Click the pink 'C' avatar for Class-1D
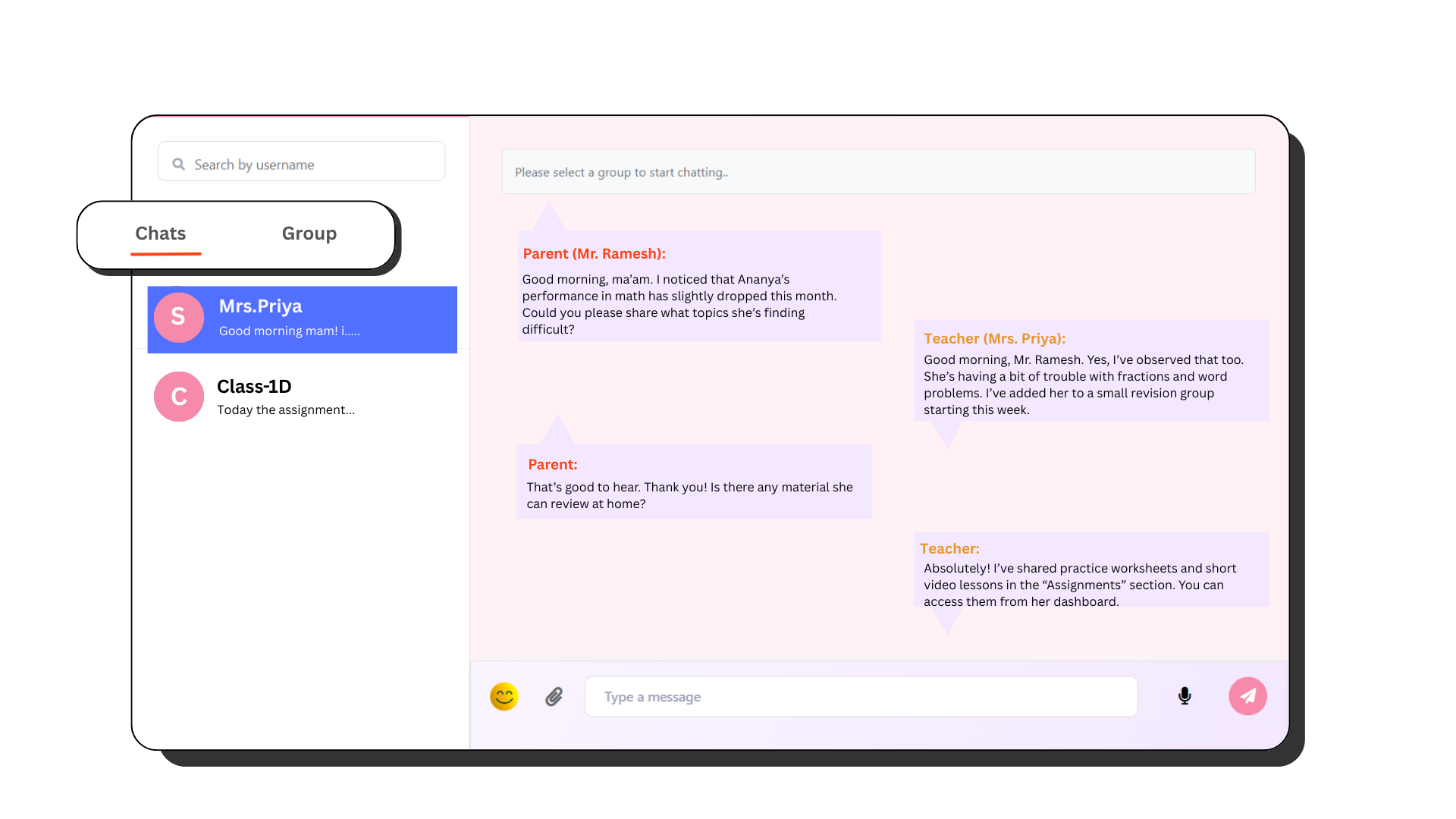 [178, 397]
